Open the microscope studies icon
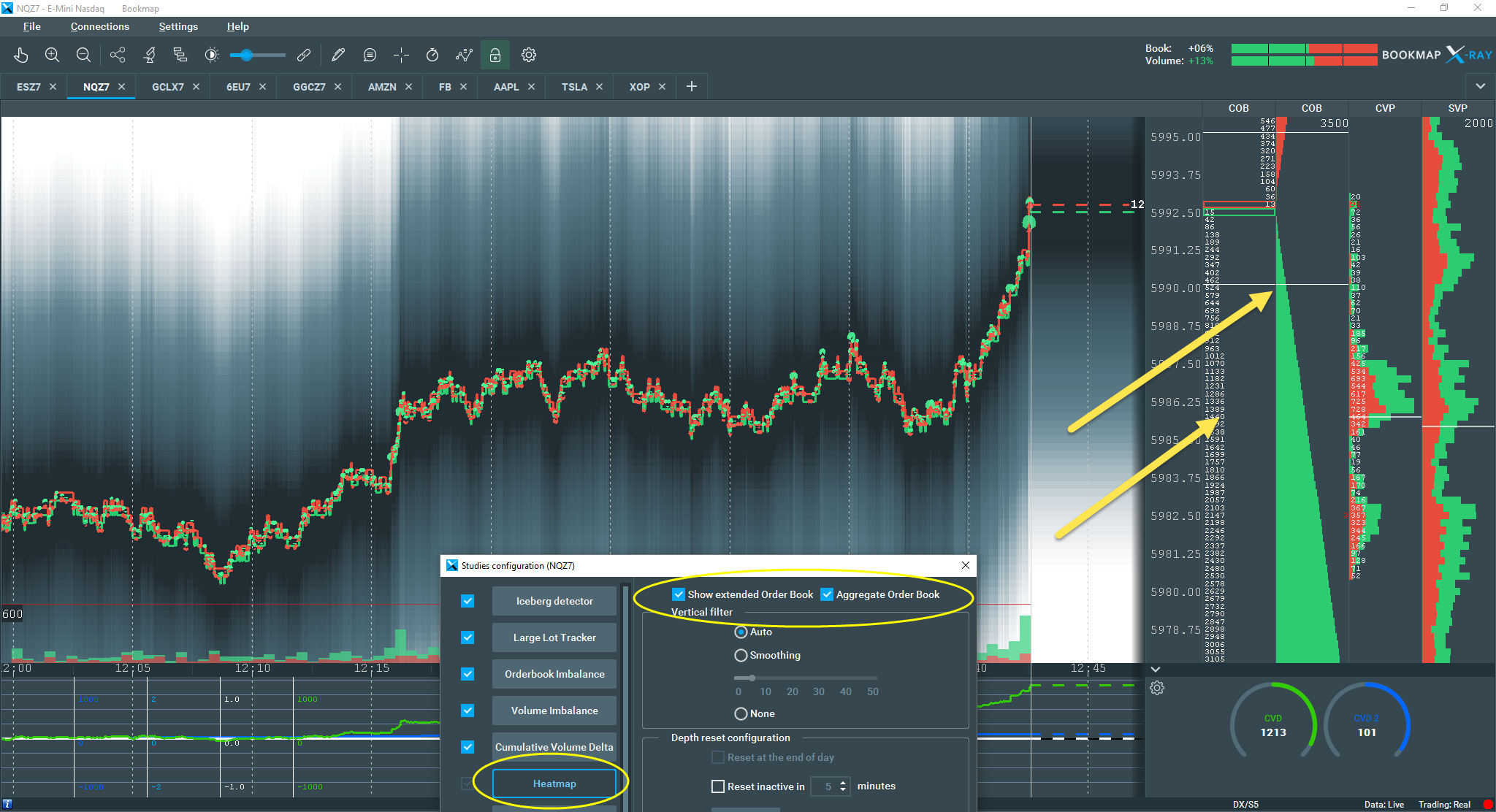The image size is (1496, 812). click(x=149, y=55)
